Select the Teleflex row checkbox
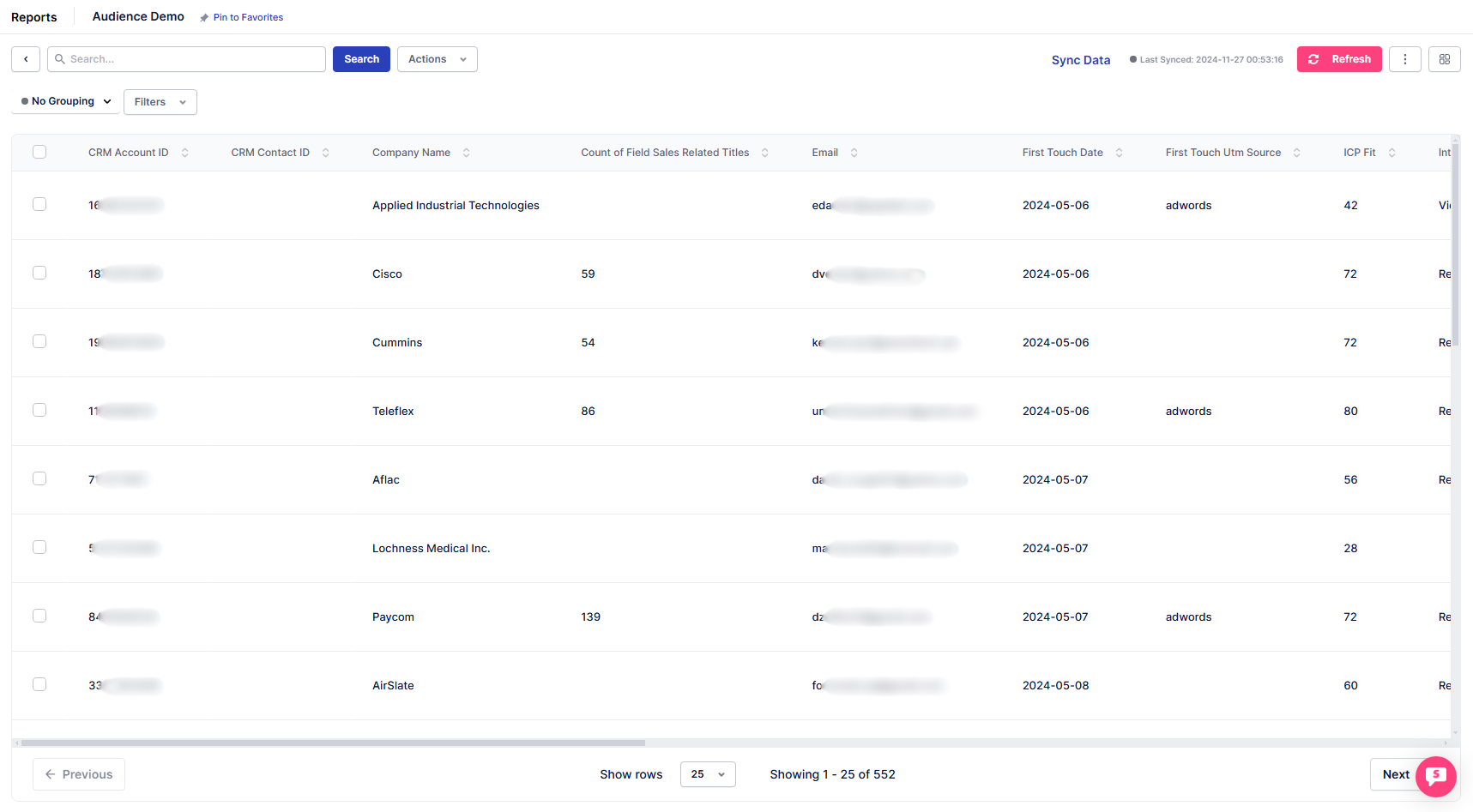Image resolution: width=1473 pixels, height=812 pixels. [39, 410]
